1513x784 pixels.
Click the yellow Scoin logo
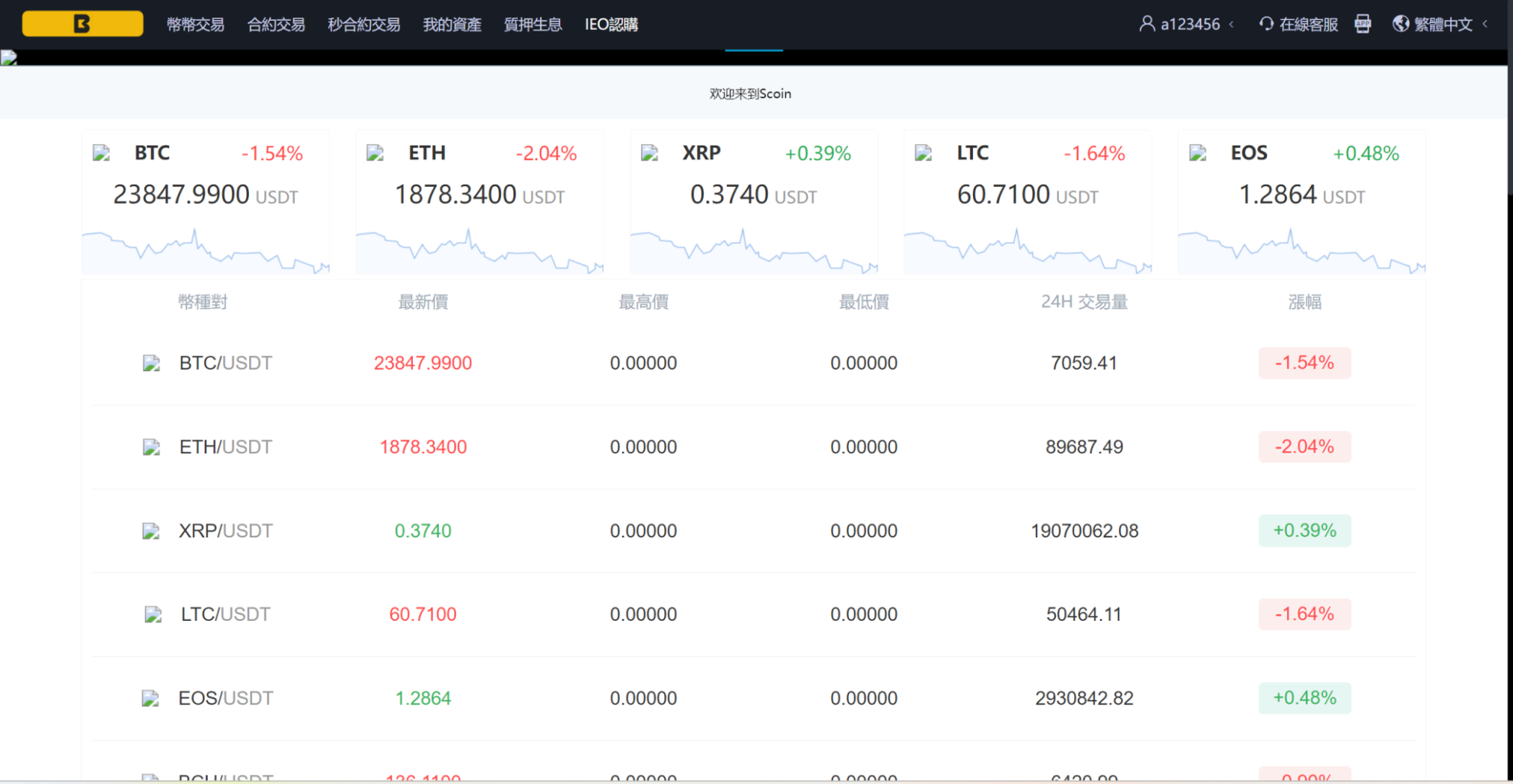coord(81,24)
